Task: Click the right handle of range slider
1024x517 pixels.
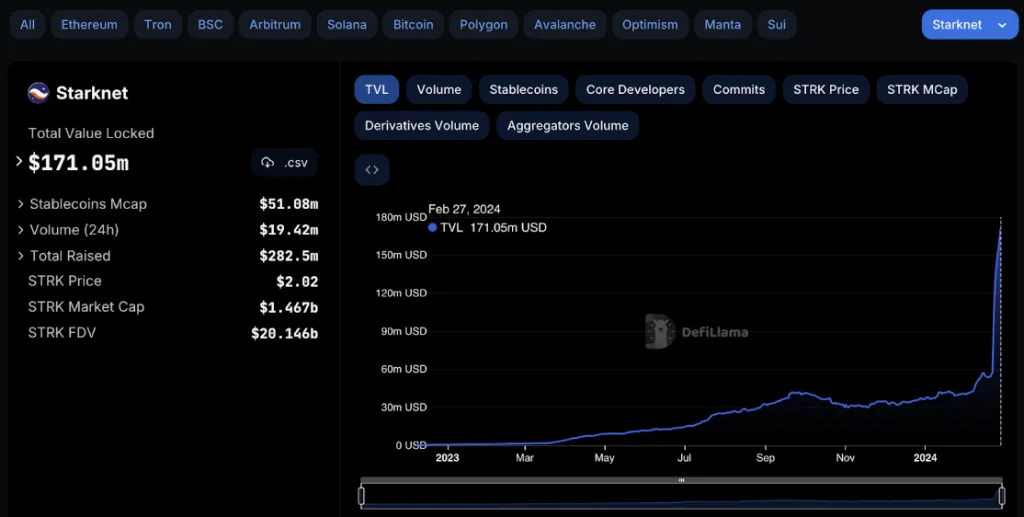Action: (x=1002, y=496)
